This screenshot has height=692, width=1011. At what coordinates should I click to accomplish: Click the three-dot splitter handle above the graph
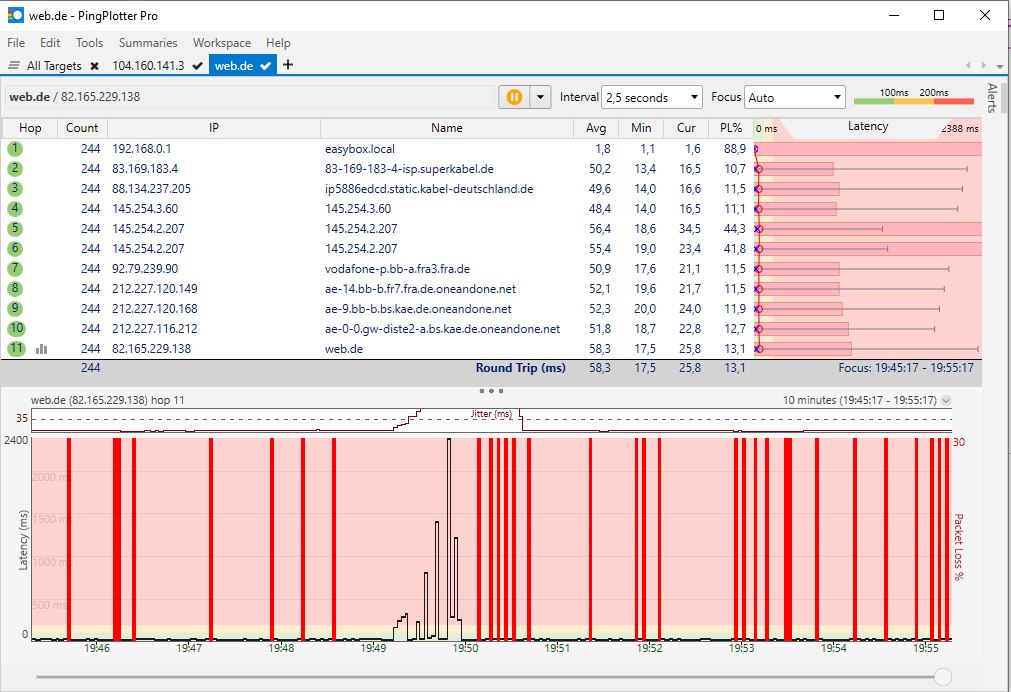coord(491,391)
